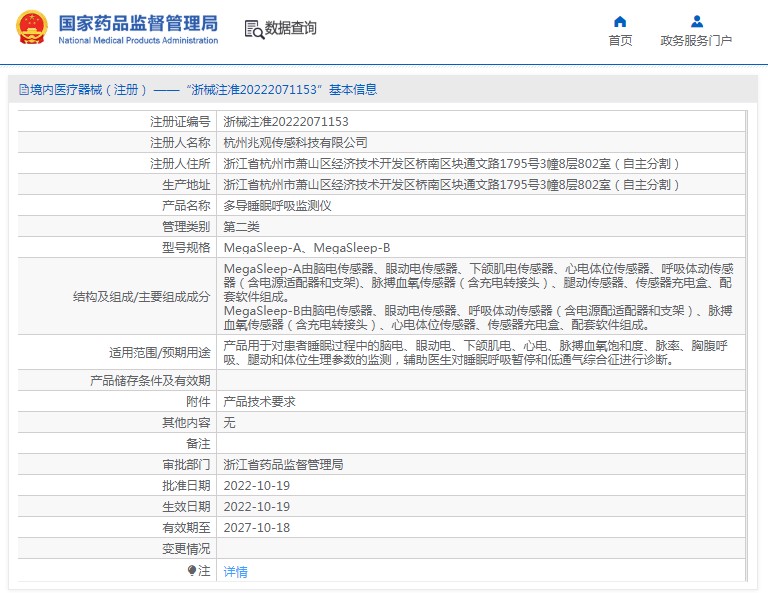Screen dimensions: 768x593
Task: Click the MegaSleep-A composition description line
Action: tap(479, 283)
